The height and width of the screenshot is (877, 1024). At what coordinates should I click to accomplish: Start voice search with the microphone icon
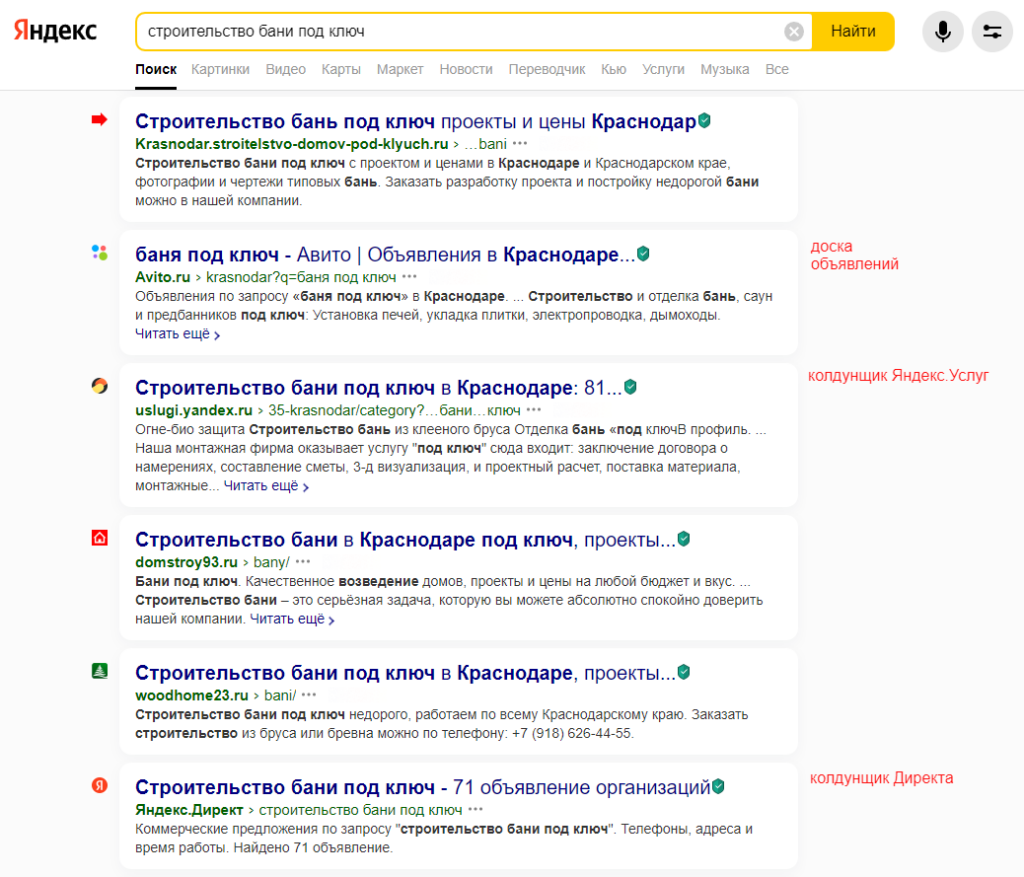(x=942, y=31)
